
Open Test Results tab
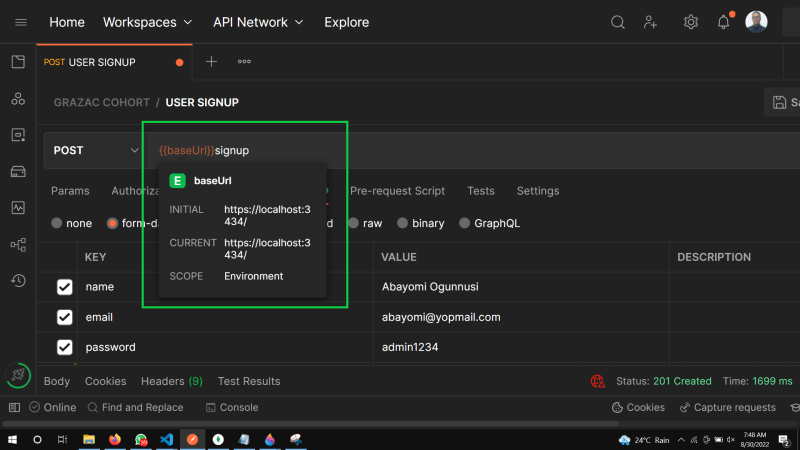pyautogui.click(x=249, y=381)
